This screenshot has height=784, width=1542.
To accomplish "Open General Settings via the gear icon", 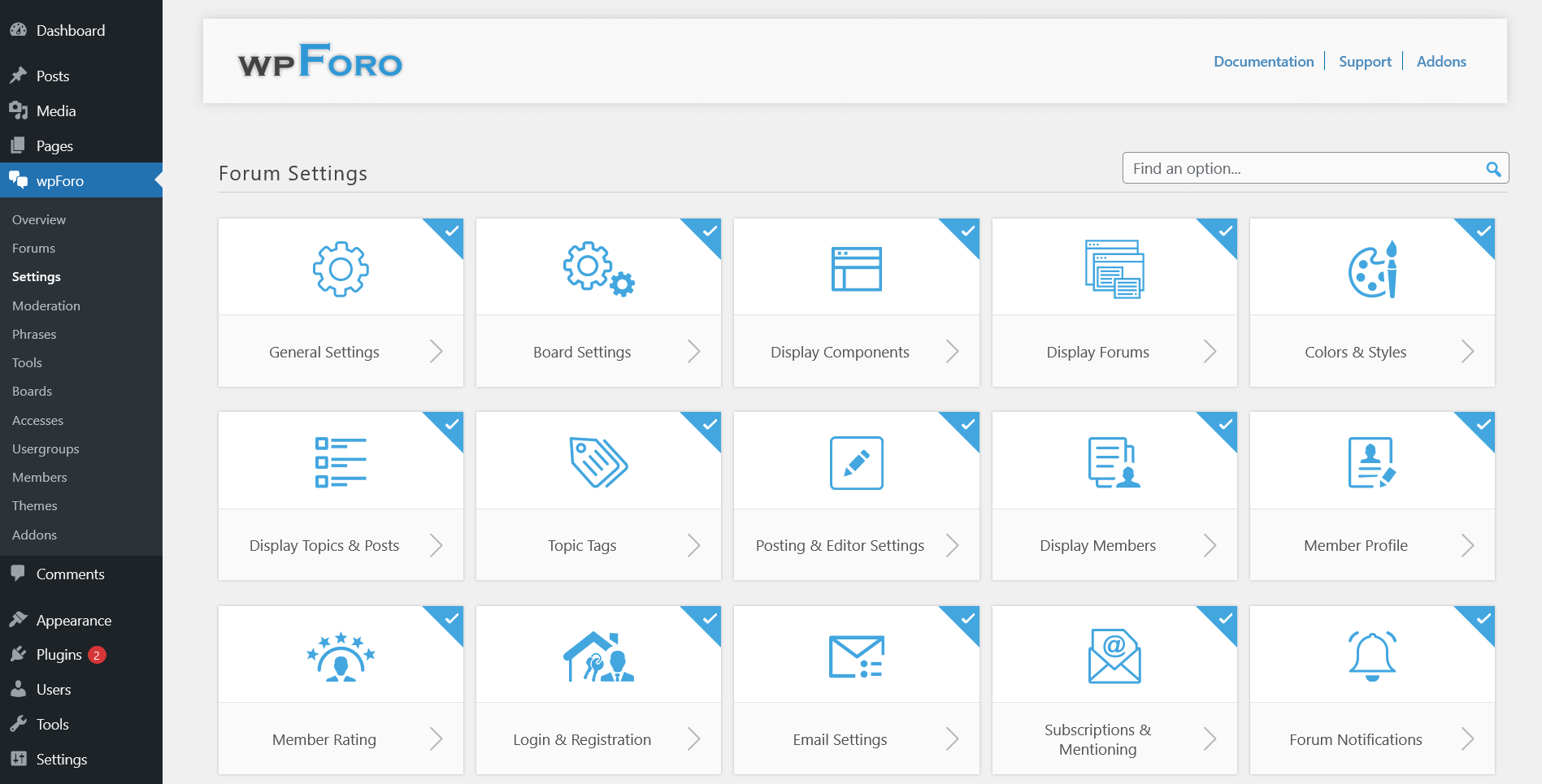I will click(341, 269).
